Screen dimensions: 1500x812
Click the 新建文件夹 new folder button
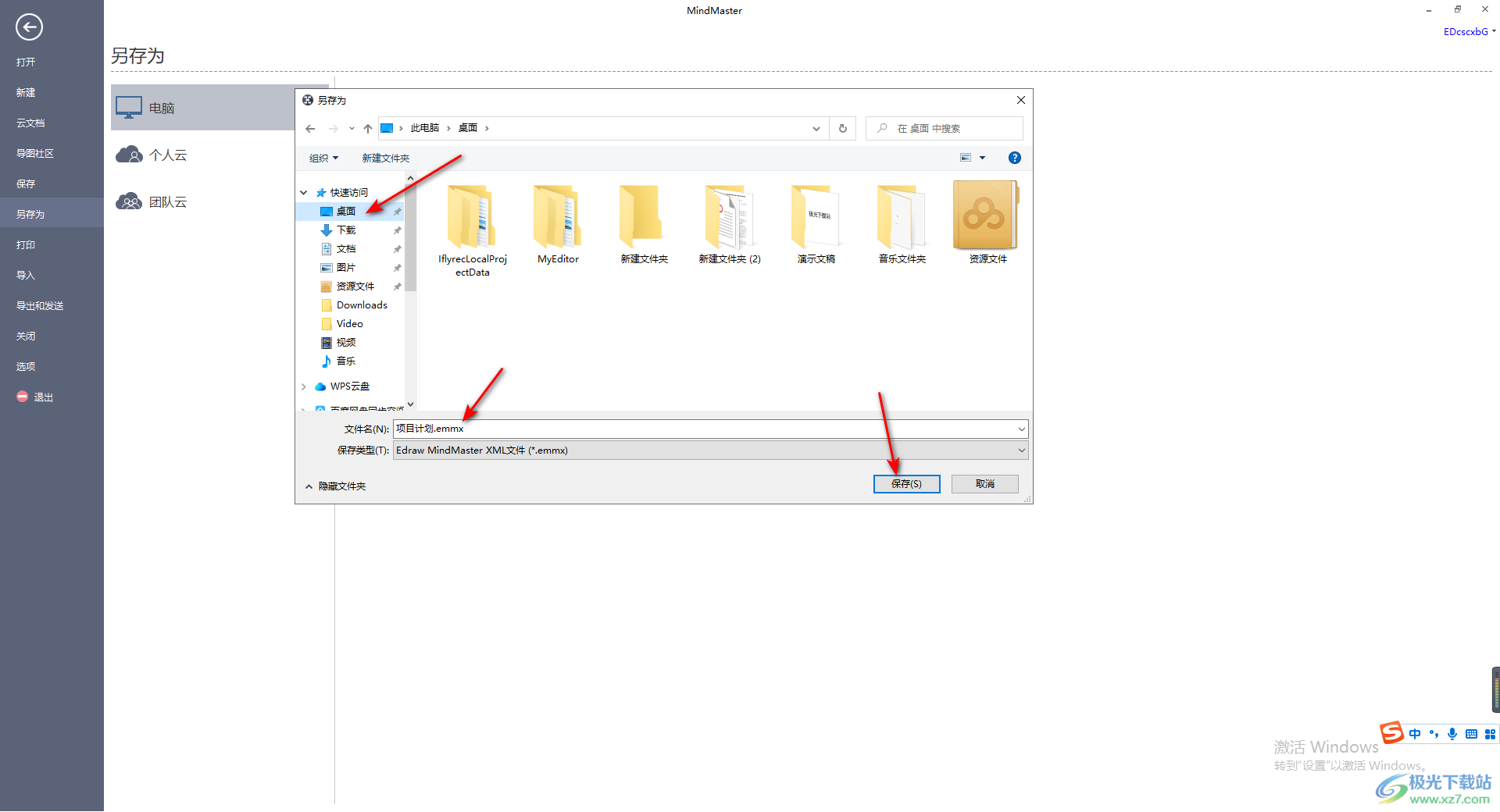coord(386,158)
